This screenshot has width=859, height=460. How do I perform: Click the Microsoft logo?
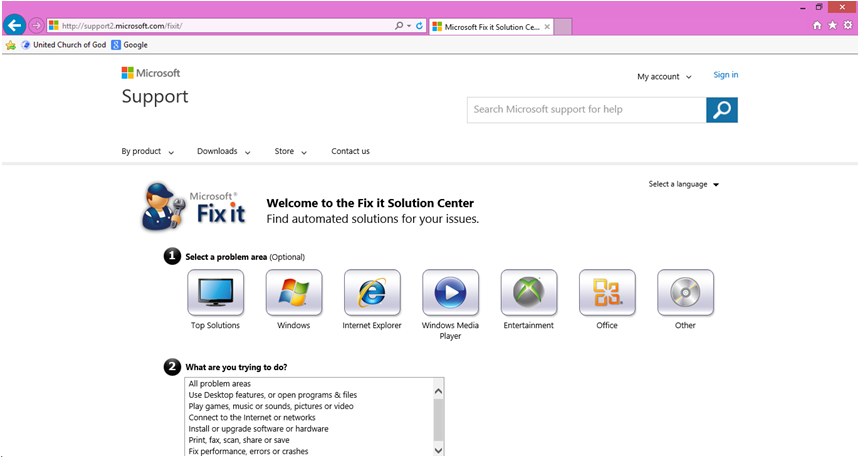point(151,73)
